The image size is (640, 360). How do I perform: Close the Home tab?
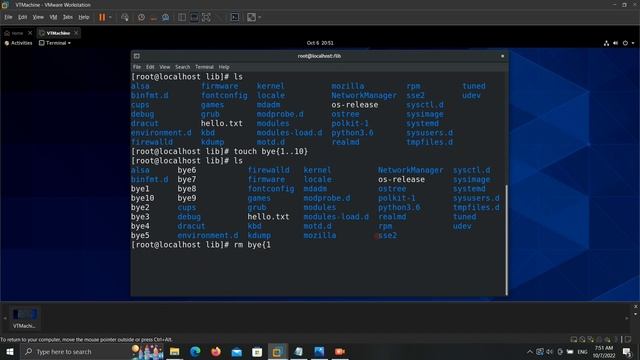pos(30,33)
